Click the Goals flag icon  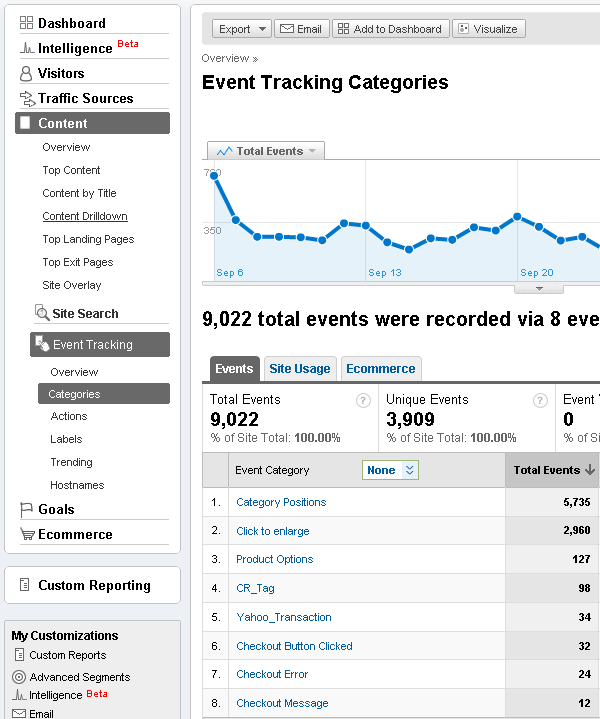click(x=27, y=509)
